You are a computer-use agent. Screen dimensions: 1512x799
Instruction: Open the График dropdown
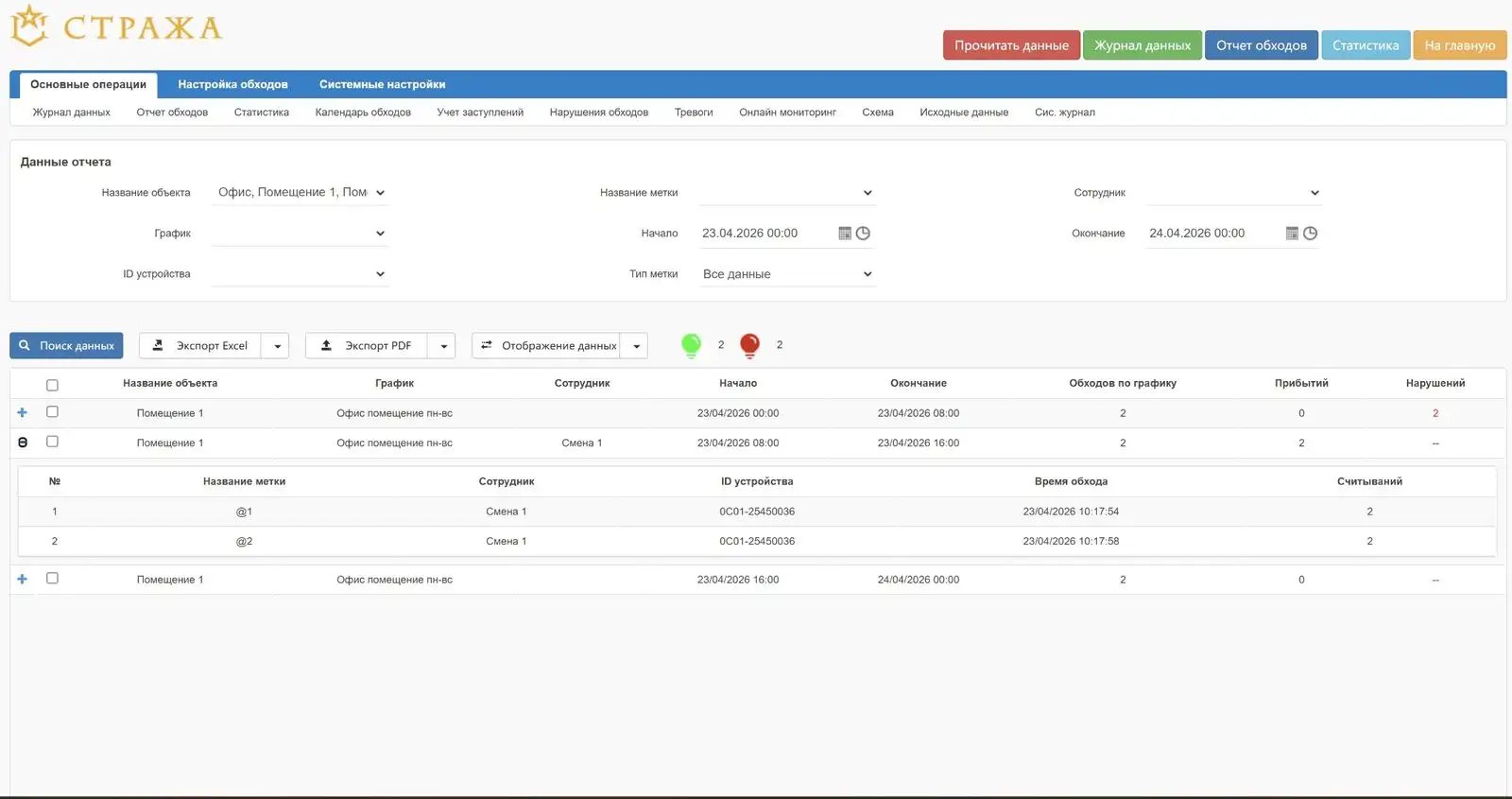pos(301,234)
